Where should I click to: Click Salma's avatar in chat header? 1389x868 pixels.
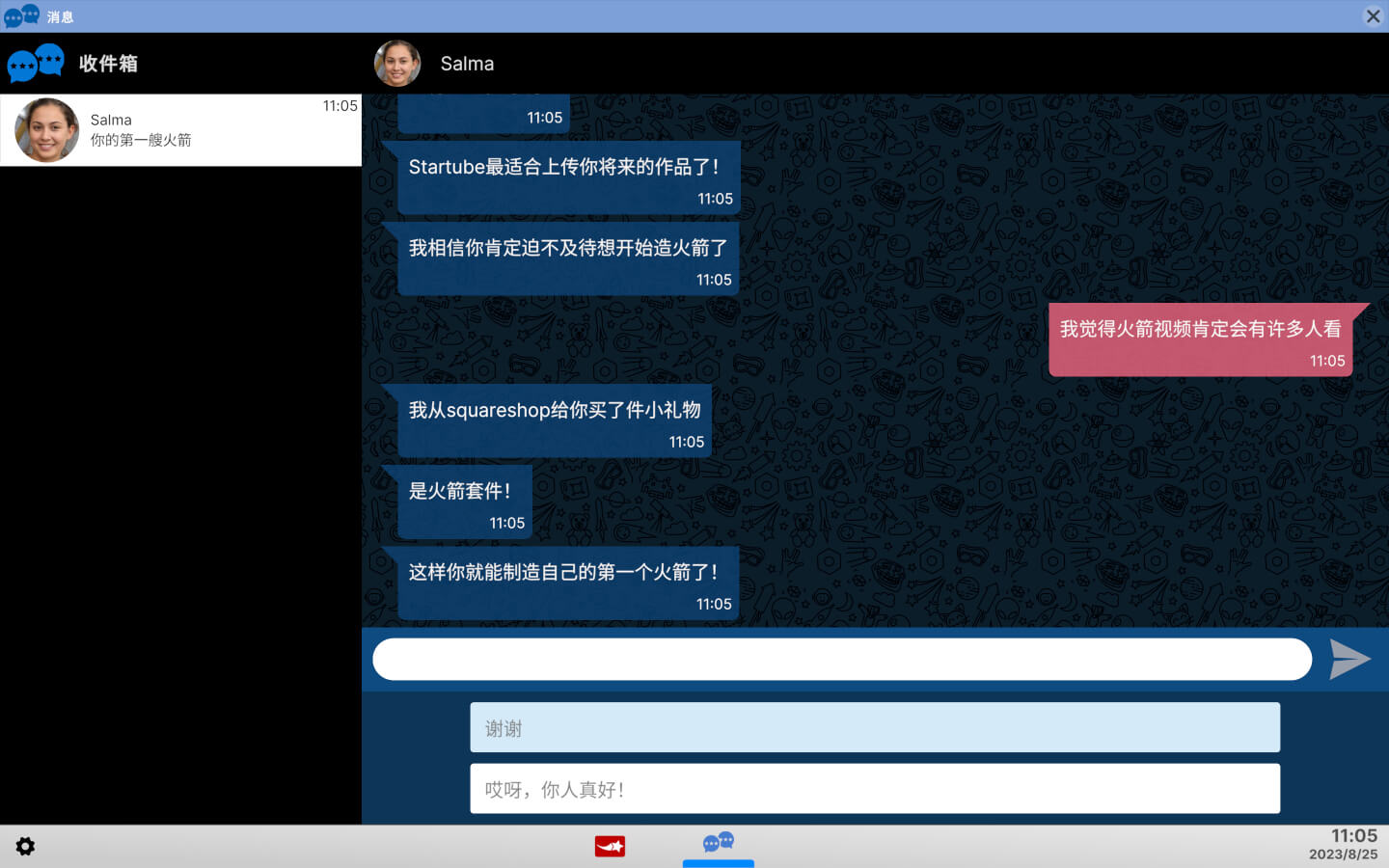click(397, 64)
